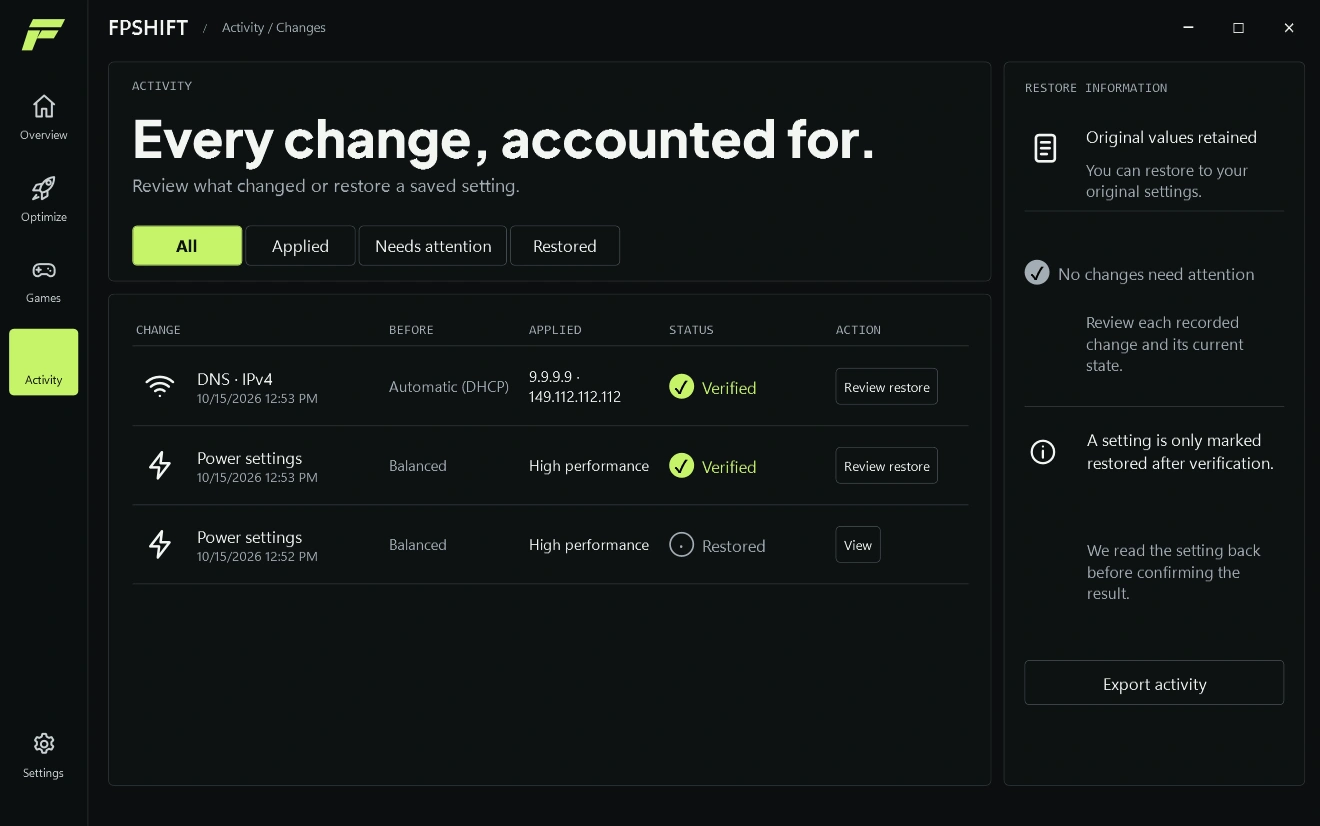Click the APPLIED column header

click(x=555, y=330)
